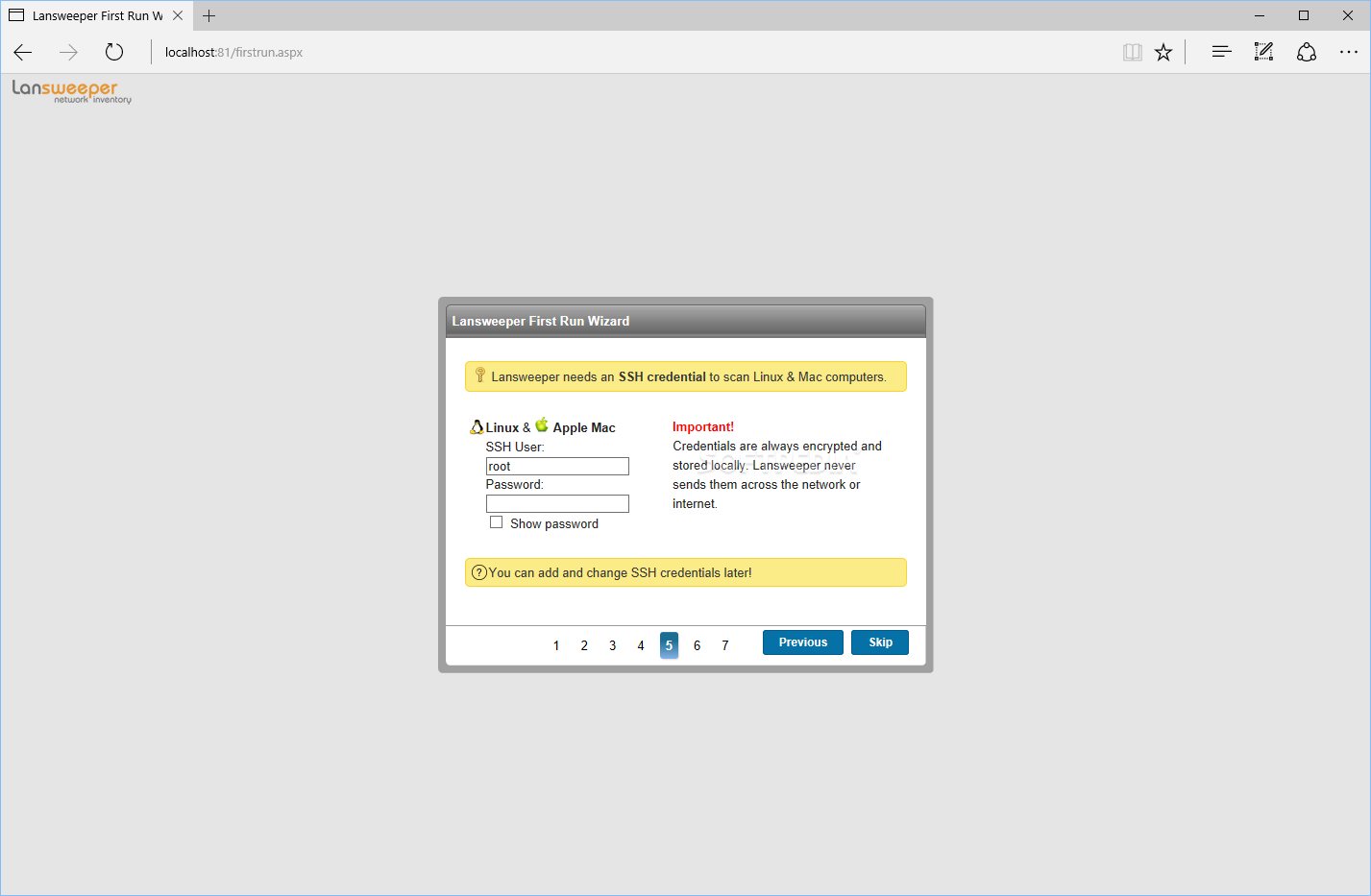Click the red Important! heading

click(703, 426)
